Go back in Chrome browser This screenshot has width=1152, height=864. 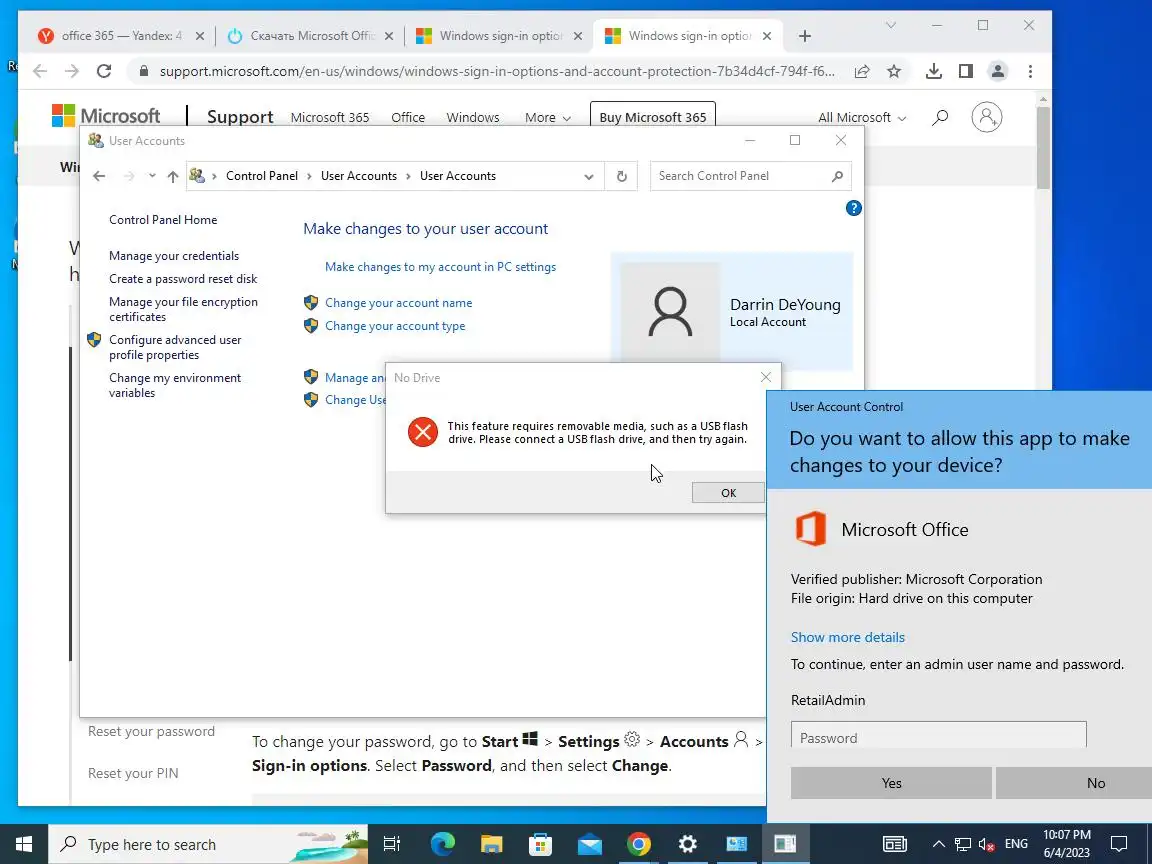coord(40,71)
